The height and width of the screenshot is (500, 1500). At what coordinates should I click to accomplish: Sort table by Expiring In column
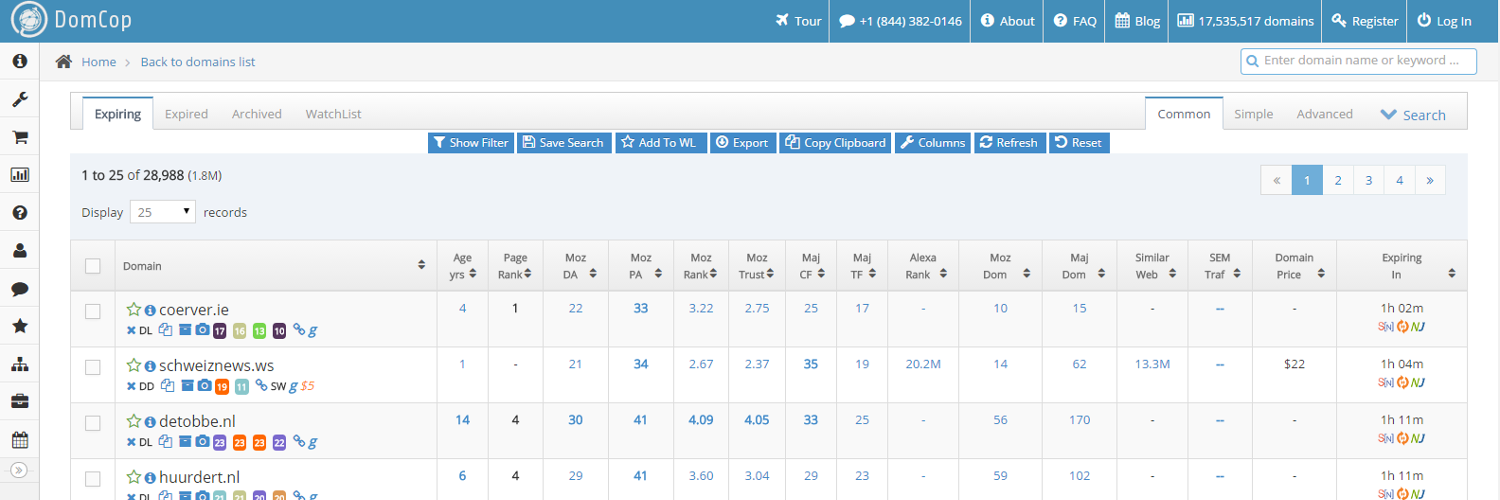(x=1402, y=266)
